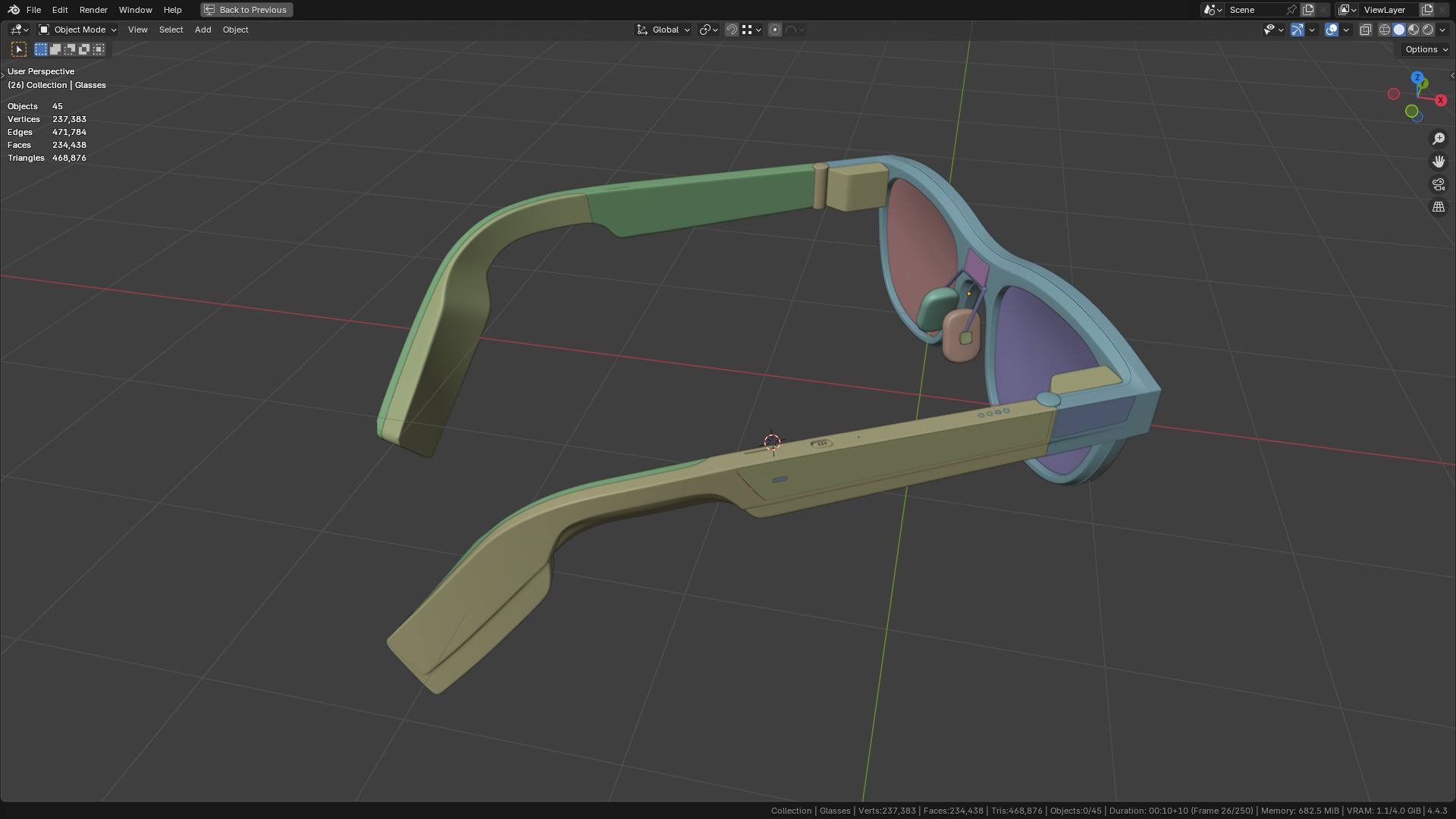Click the X axis gizmo handle
Screen dimensions: 1456x819
click(x=1440, y=100)
